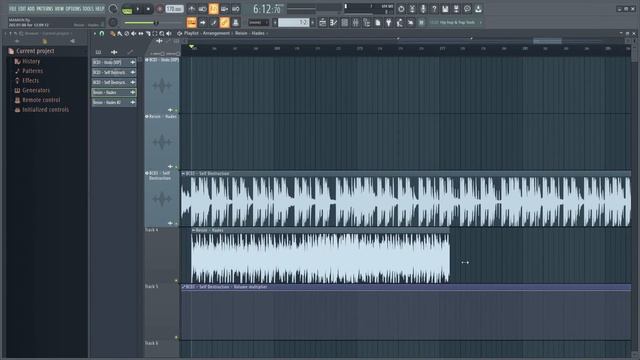640x360 pixels.
Task: Switch pattern/song mode toggle
Action: (127, 9)
